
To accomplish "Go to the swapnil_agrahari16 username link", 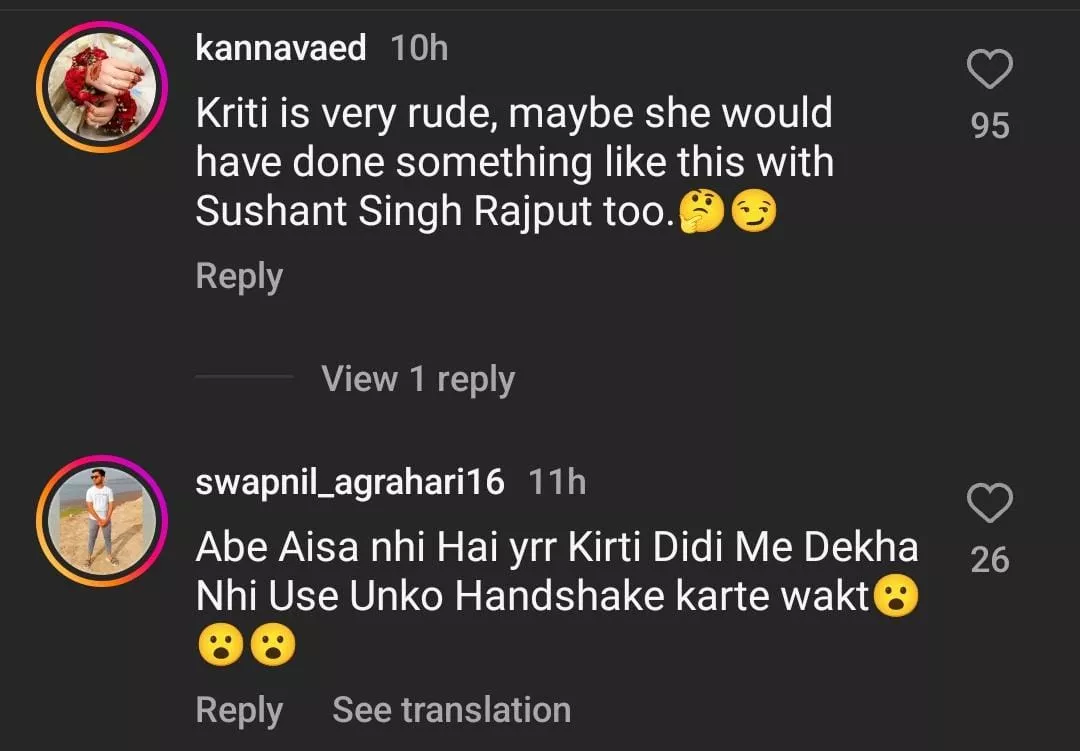I will (350, 482).
